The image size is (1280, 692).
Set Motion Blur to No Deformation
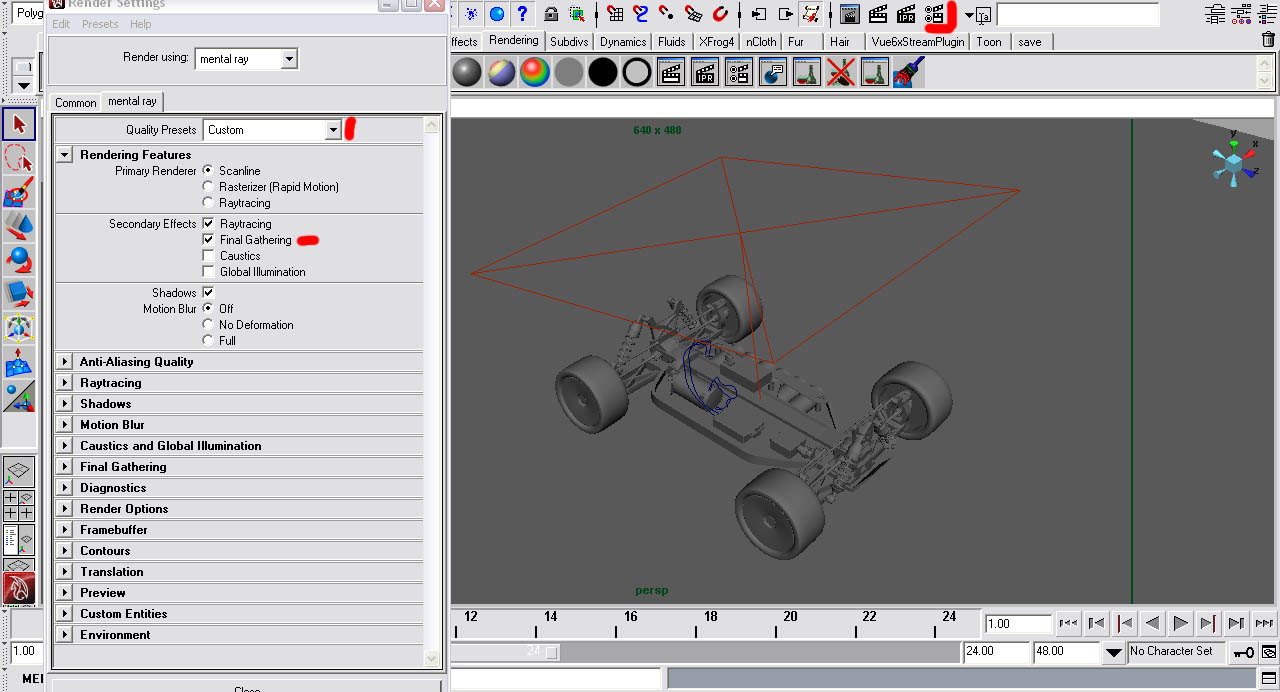pyautogui.click(x=208, y=325)
